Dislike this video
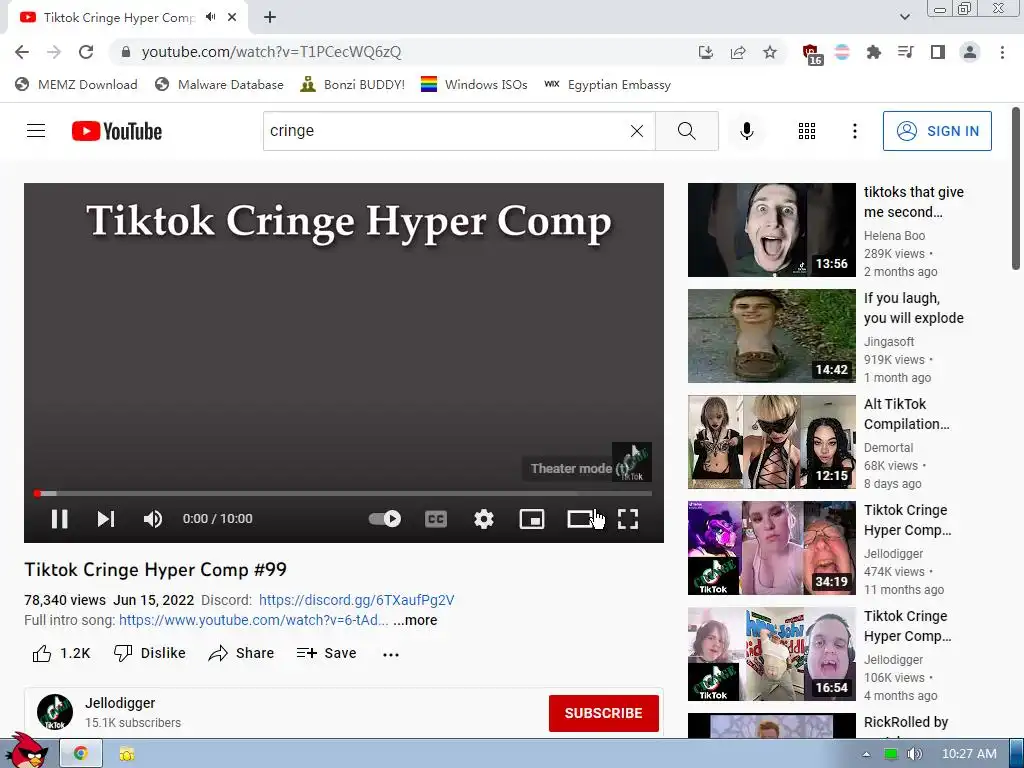Viewport: 1024px width, 768px height. click(150, 653)
